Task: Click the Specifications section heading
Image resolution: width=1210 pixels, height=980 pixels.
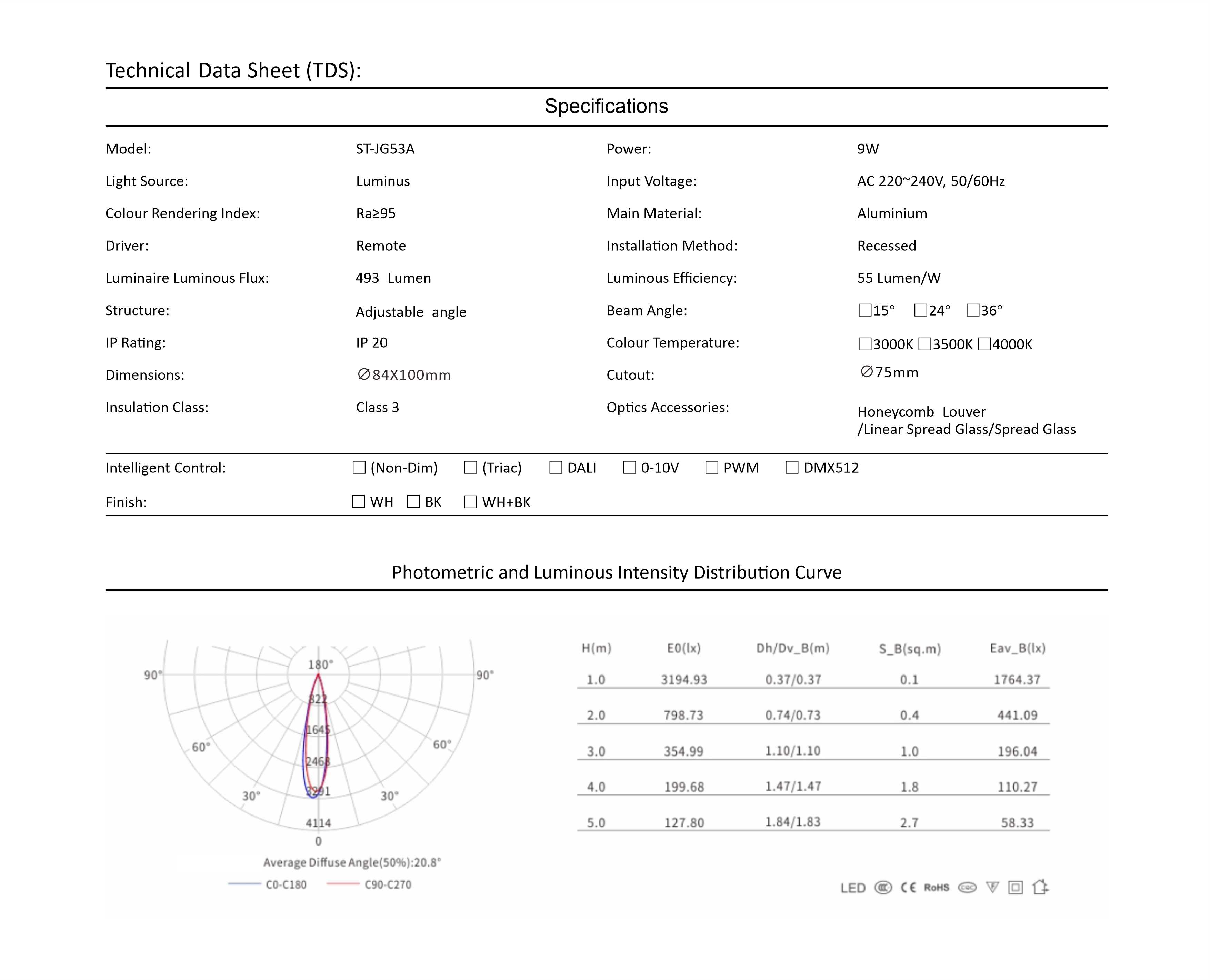Action: click(606, 106)
